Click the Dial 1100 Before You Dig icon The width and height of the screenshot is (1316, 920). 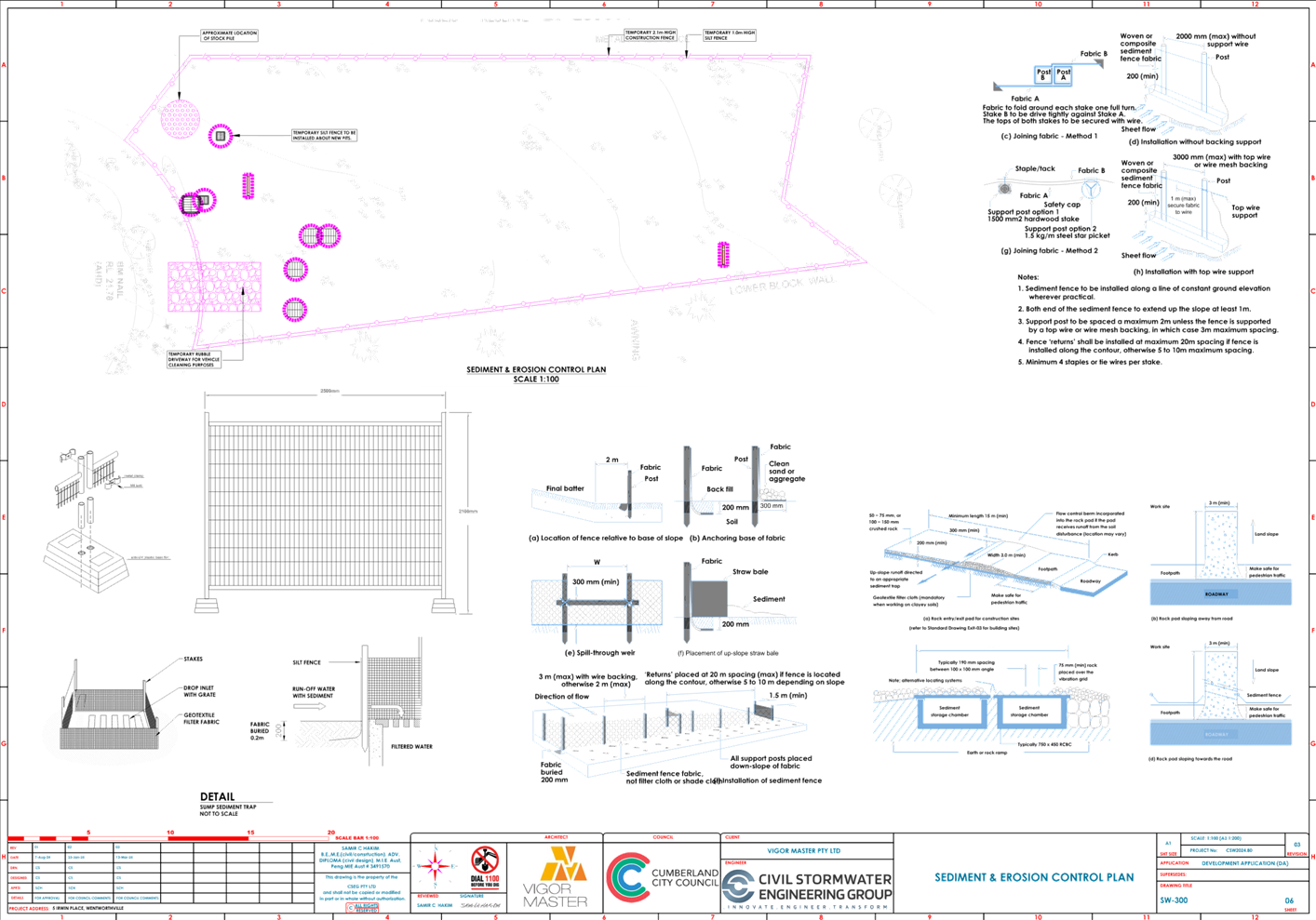coord(484,868)
